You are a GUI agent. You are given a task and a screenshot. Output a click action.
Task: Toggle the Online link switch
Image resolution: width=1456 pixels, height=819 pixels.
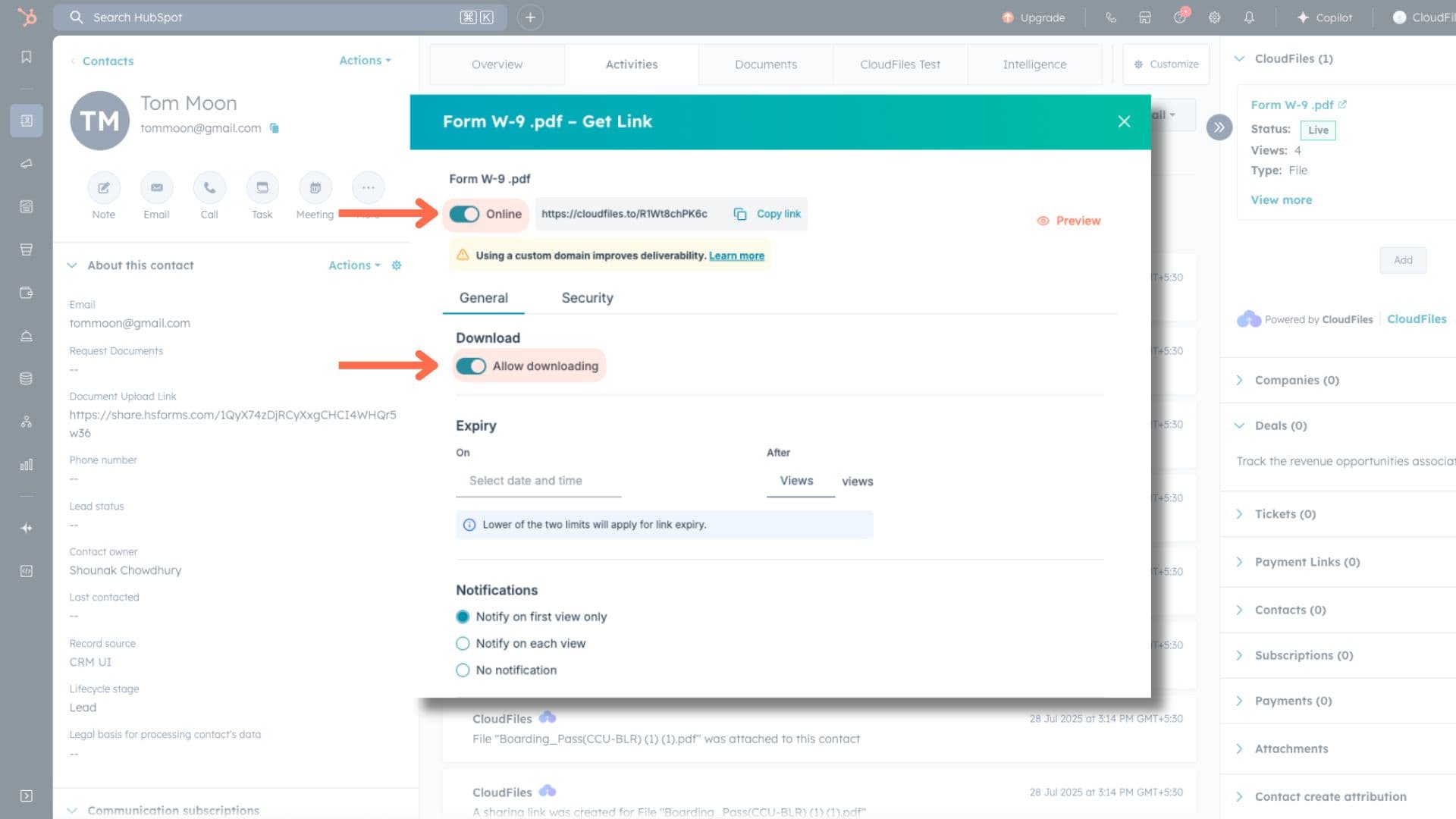[464, 215]
